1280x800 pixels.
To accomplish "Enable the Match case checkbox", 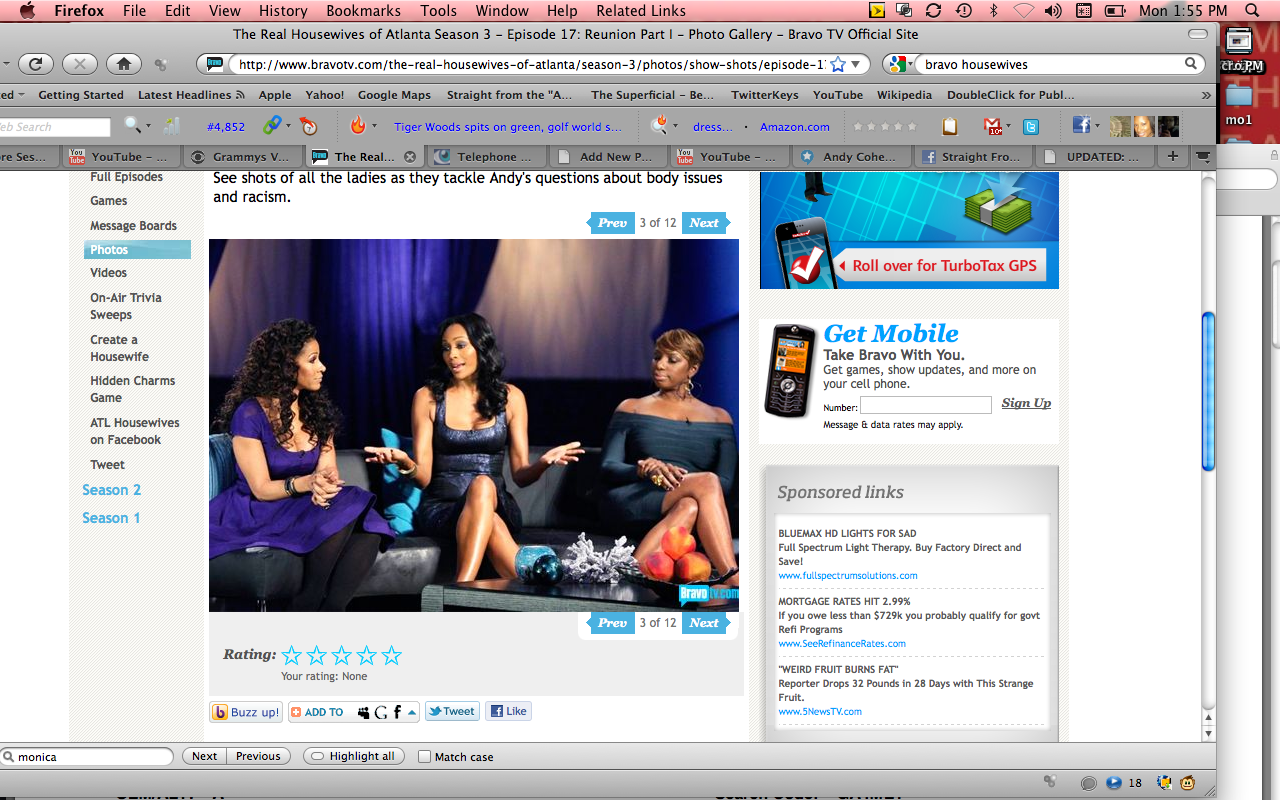I will click(x=425, y=757).
